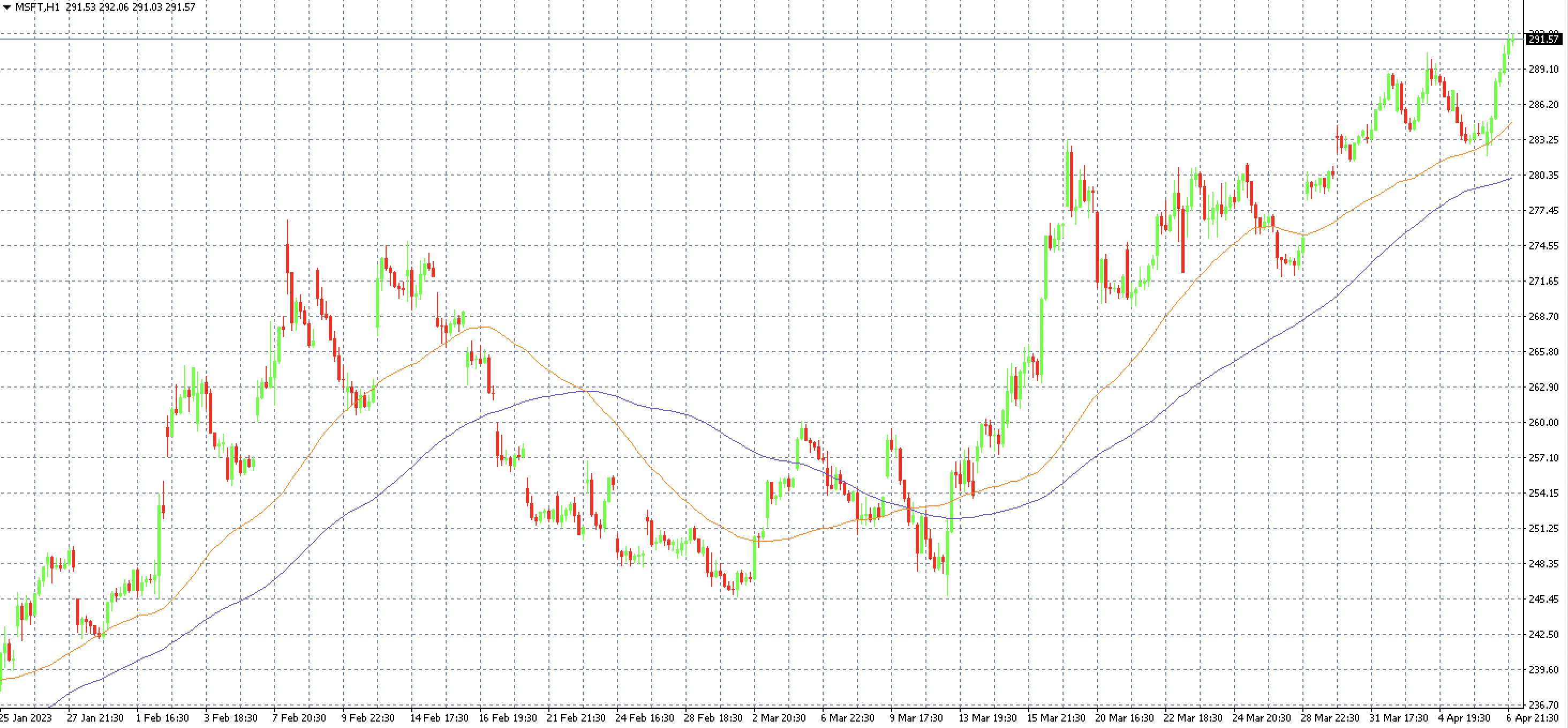Image resolution: width=1568 pixels, height=728 pixels.
Task: Click the 274.55 price scale label
Action: 1544,246
